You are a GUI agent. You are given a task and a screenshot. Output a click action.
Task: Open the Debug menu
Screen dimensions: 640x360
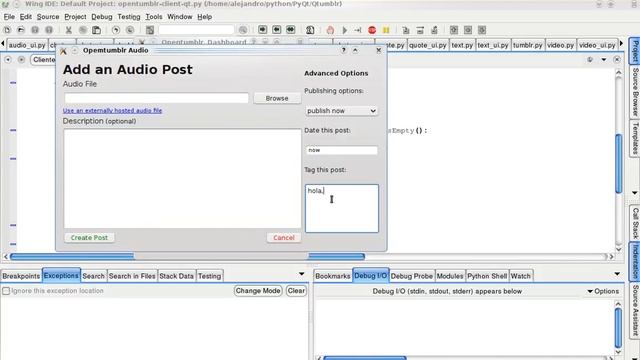(x=102, y=17)
